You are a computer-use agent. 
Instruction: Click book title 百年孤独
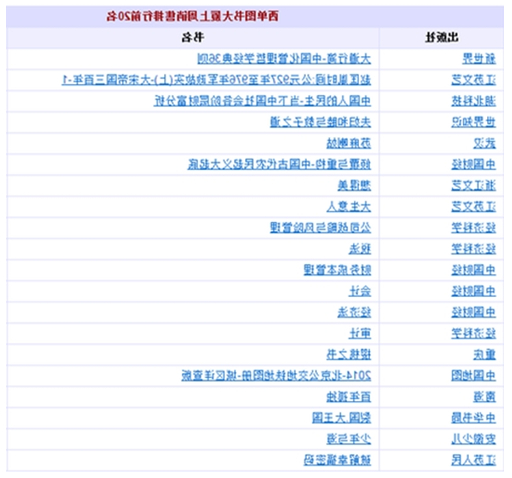349,396
